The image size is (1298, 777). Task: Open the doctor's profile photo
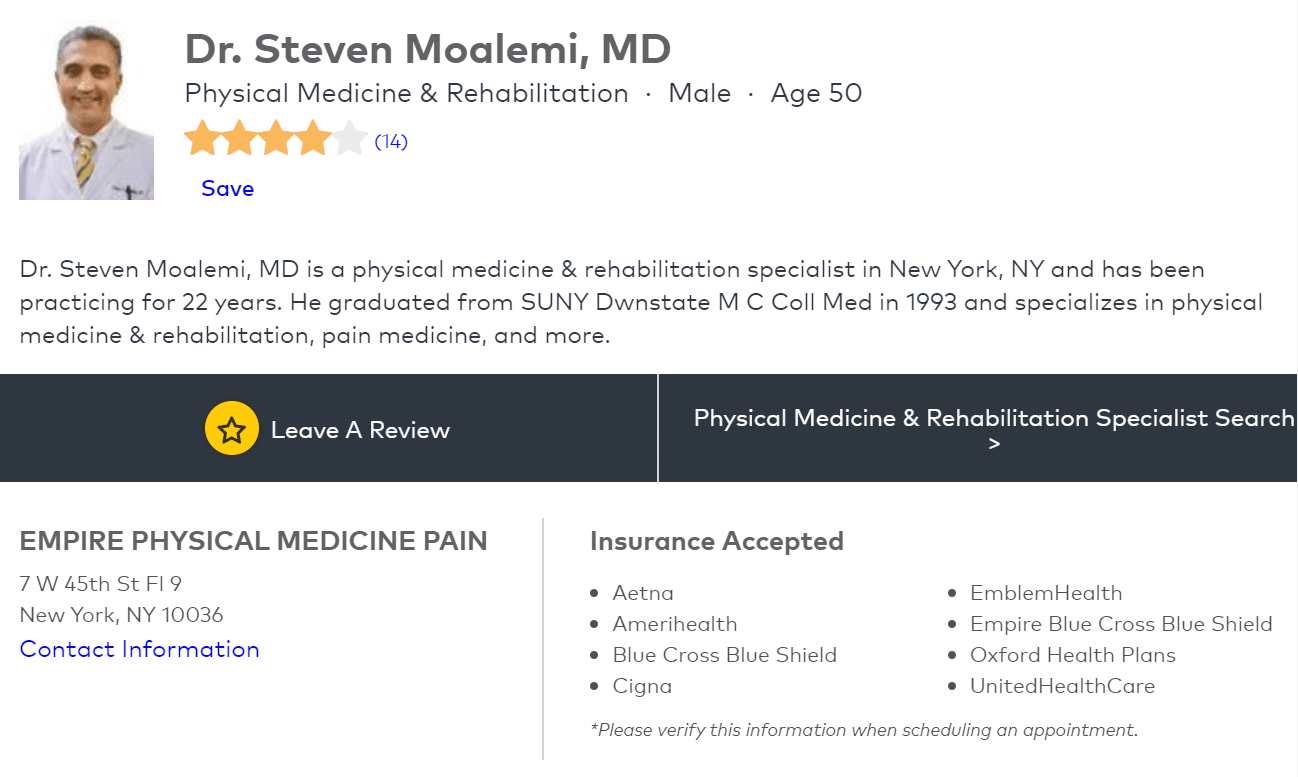[x=87, y=112]
